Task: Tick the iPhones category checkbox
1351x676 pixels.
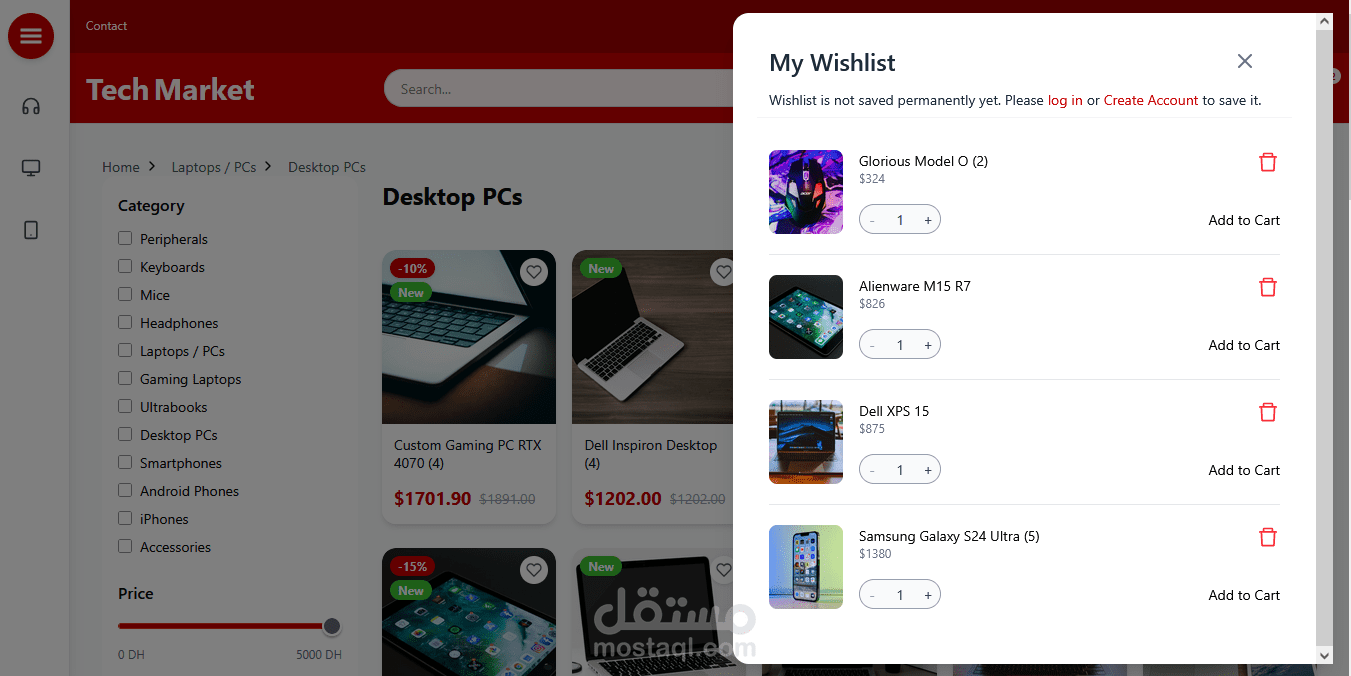Action: tap(125, 518)
